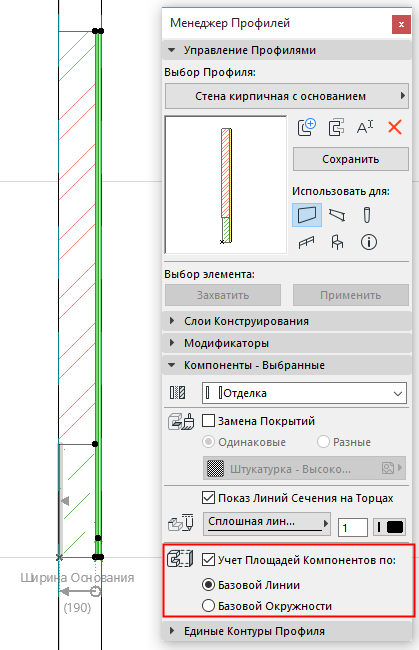The height and width of the screenshot is (650, 419).
Task: Toggle Показ Линий Сечения на Торцах checkbox
Action: (208, 497)
